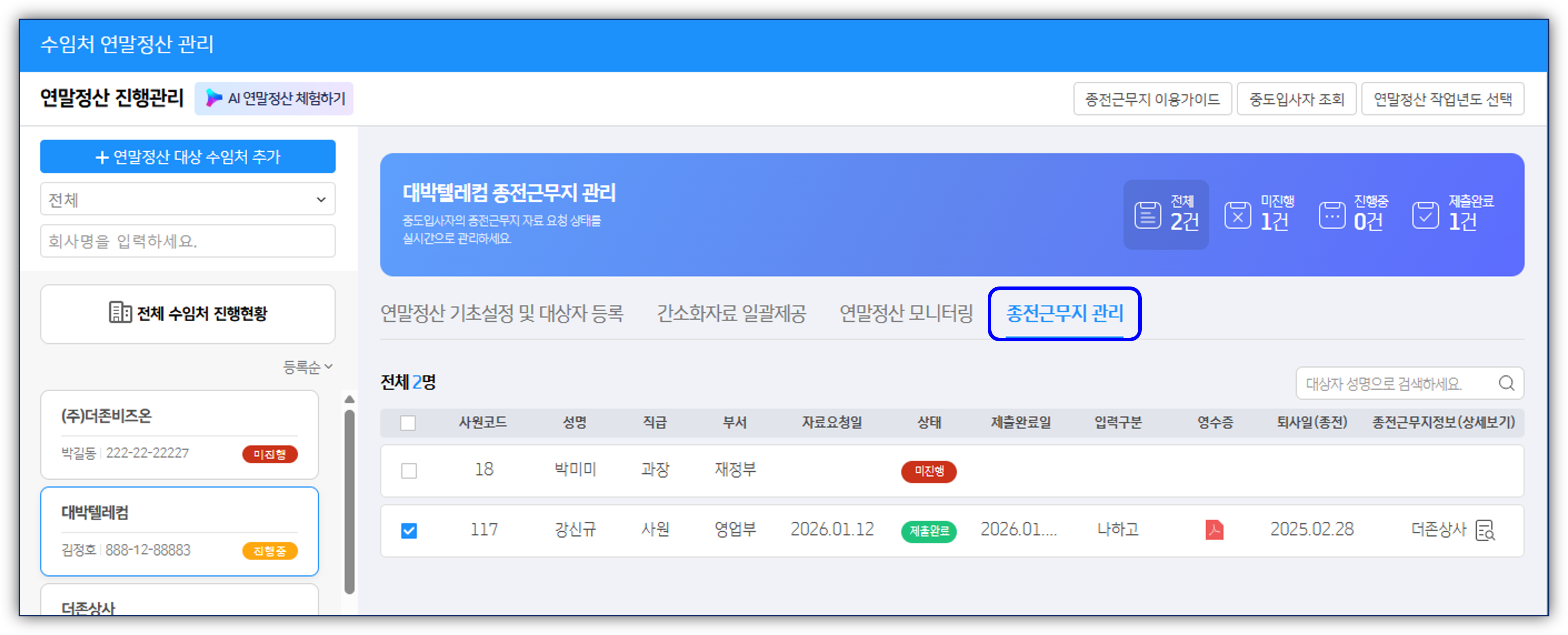Click the green 제출완료 status for 강신규
This screenshot has height=635, width=1568.
pos(928,531)
